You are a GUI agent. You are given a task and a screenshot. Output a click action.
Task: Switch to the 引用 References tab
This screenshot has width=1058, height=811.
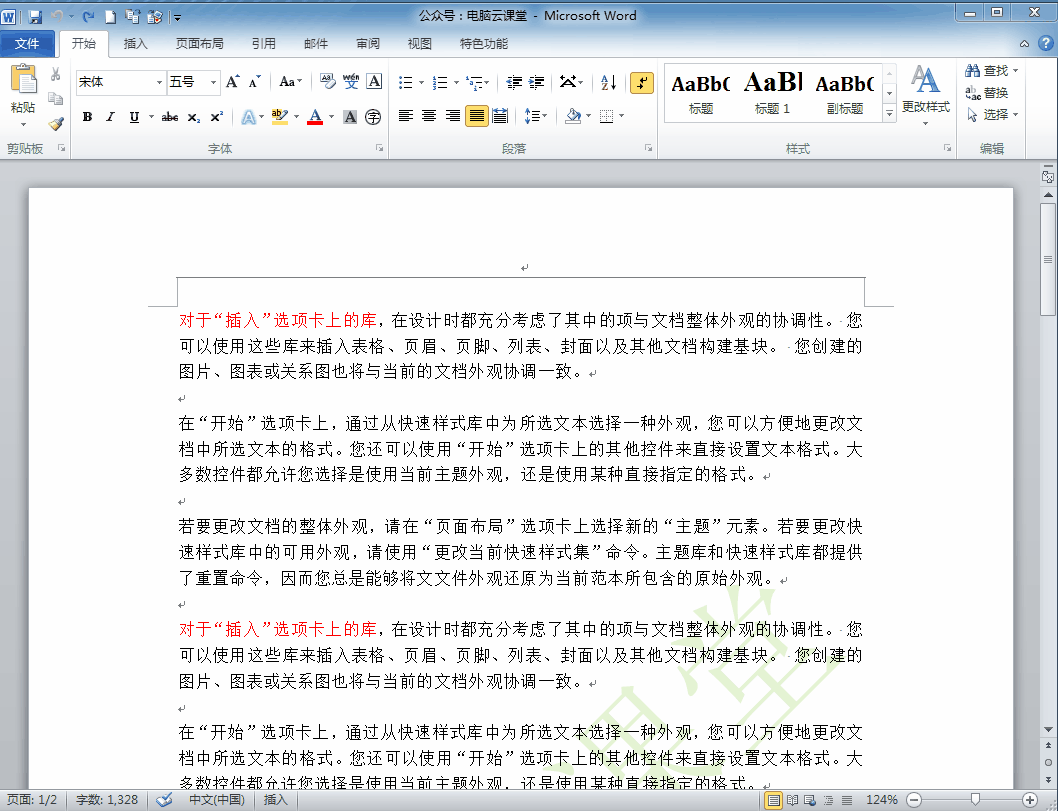pyautogui.click(x=264, y=44)
